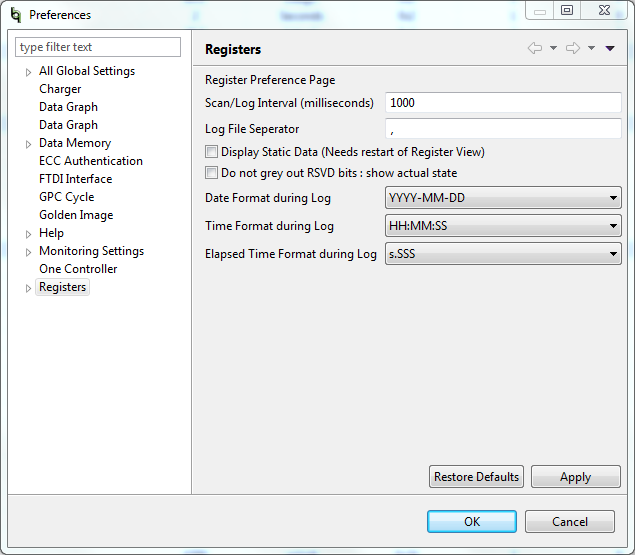Expand the Monitoring Settings tree node
Image resolution: width=635 pixels, height=555 pixels.
click(28, 252)
